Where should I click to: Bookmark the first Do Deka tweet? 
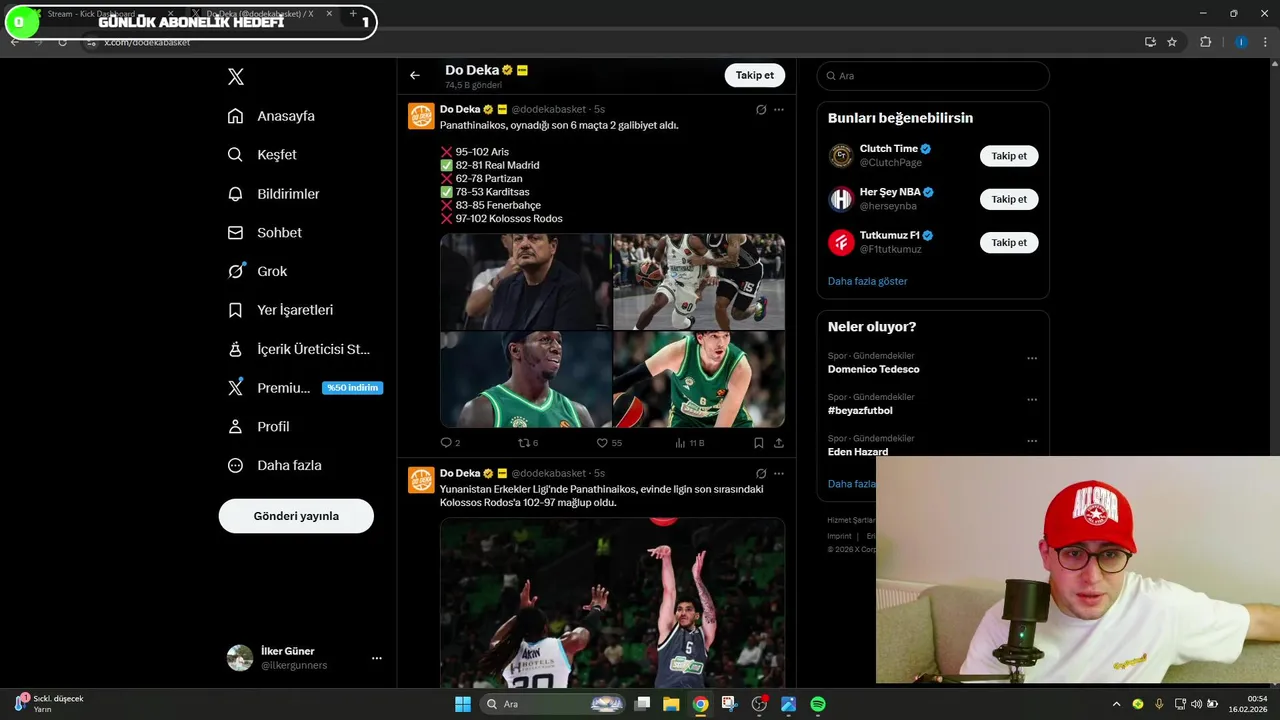click(x=759, y=442)
